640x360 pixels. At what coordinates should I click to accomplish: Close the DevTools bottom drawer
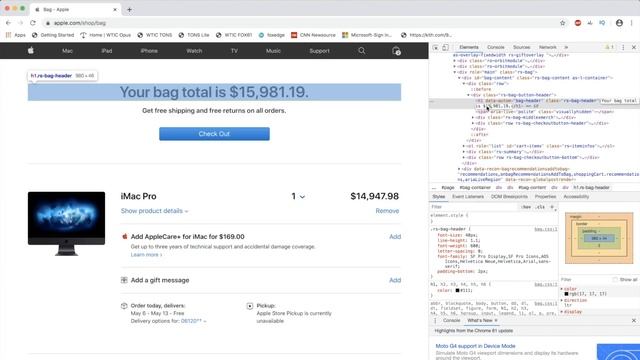633,321
